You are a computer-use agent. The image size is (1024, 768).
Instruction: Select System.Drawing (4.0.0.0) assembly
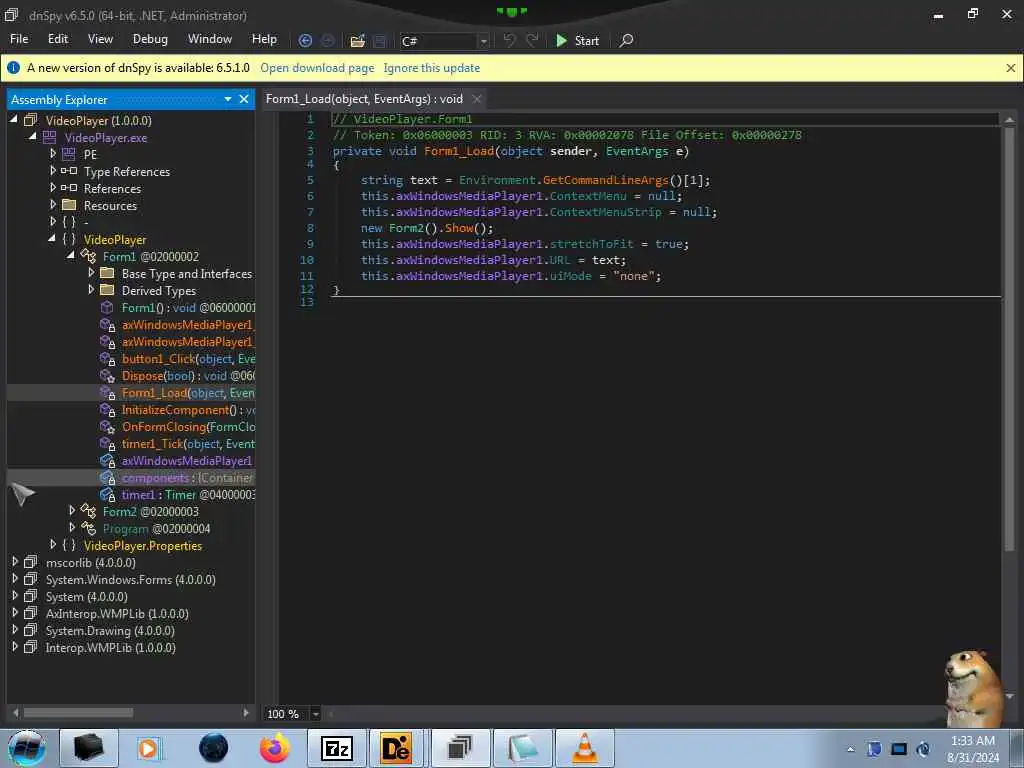click(110, 631)
